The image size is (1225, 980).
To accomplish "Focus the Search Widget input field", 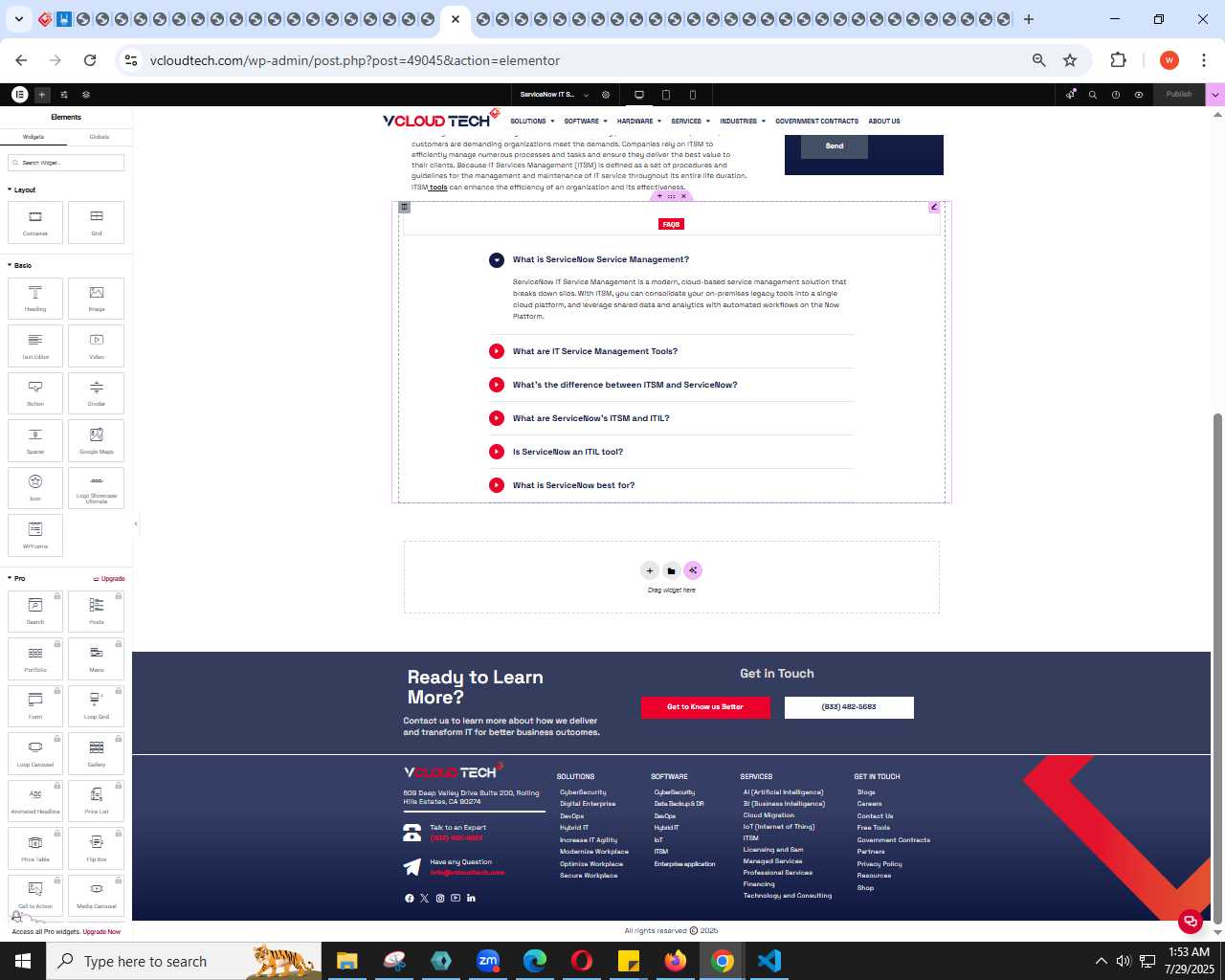I will click(x=66, y=163).
